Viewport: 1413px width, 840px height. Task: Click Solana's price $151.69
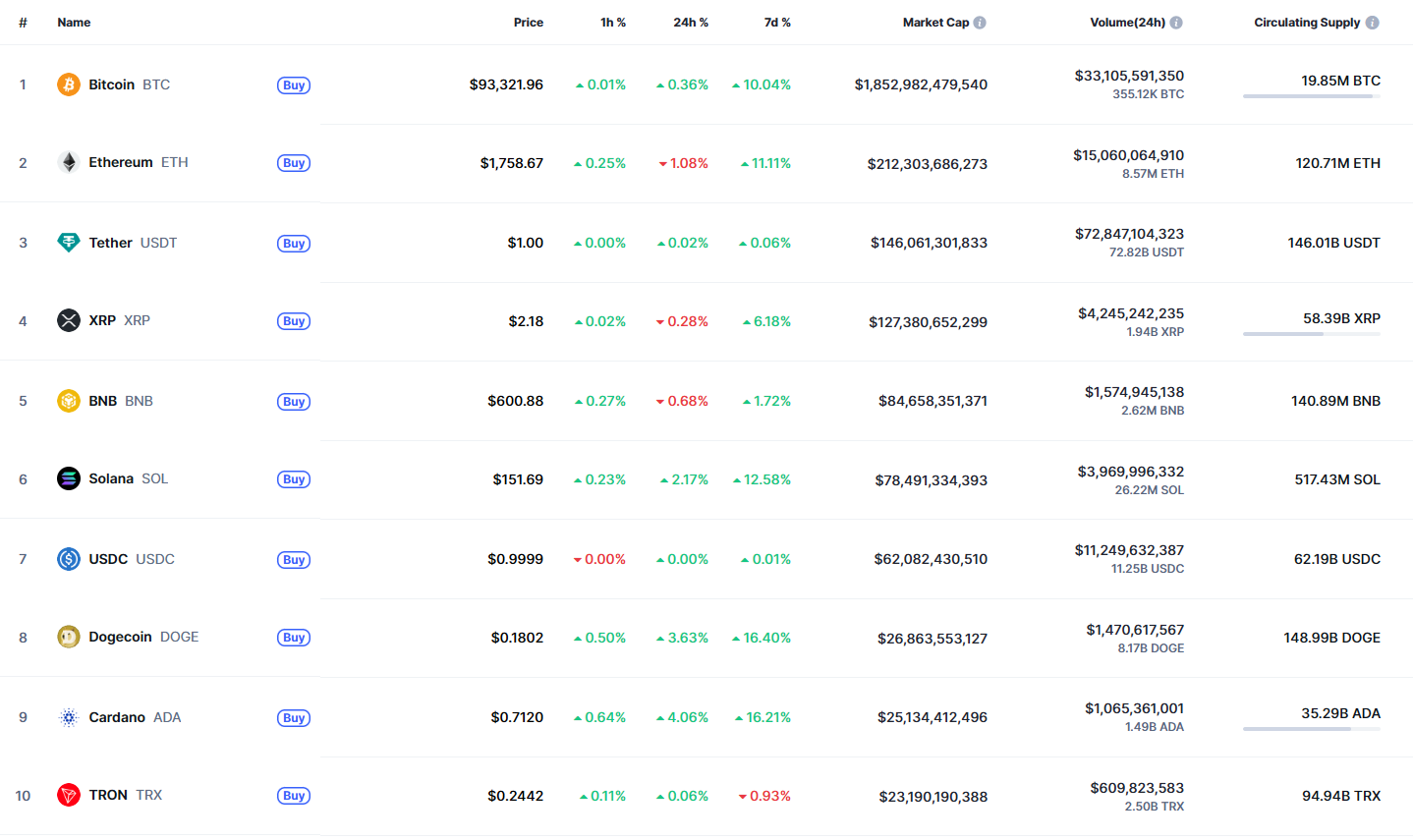(518, 479)
